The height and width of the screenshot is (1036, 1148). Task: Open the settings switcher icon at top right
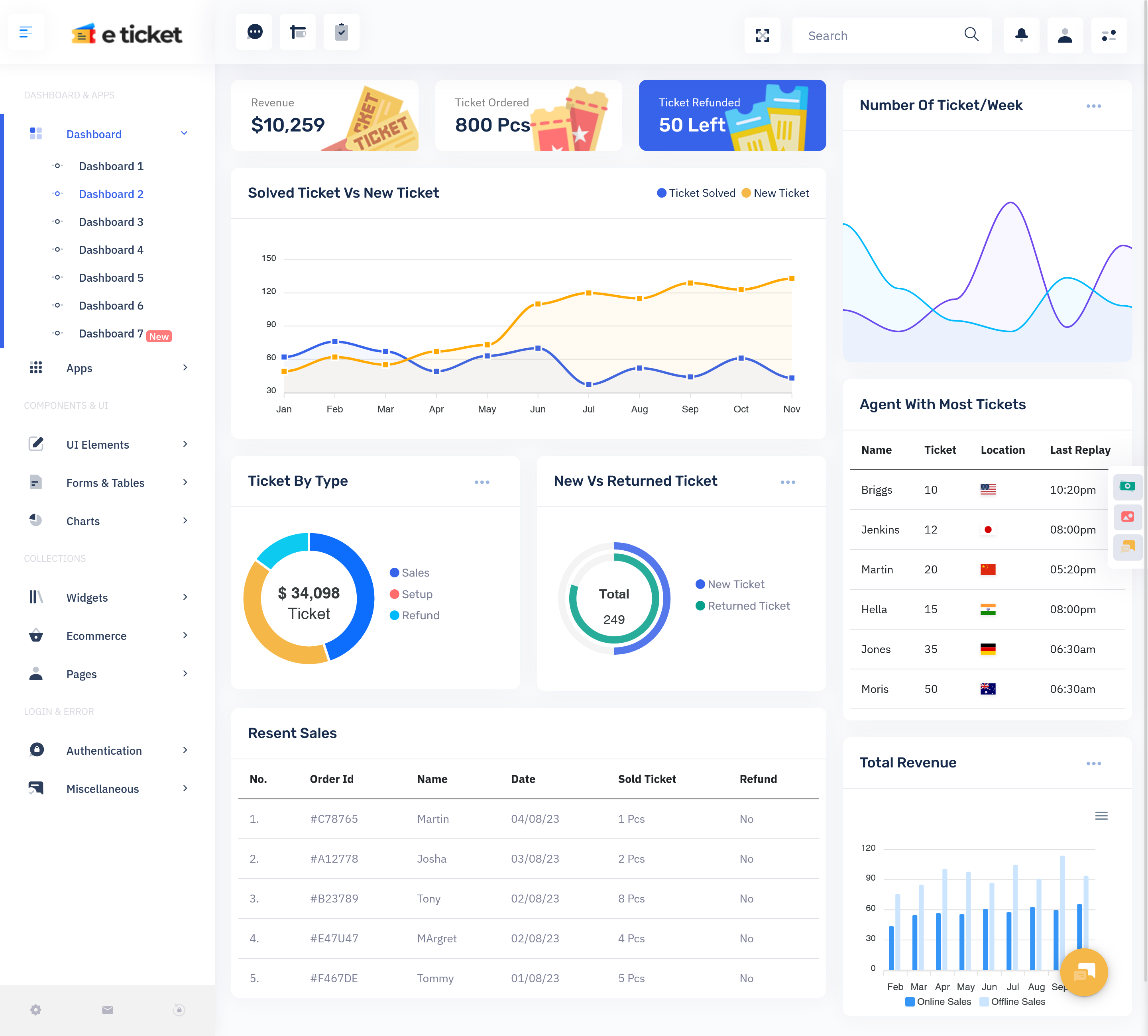click(1109, 36)
